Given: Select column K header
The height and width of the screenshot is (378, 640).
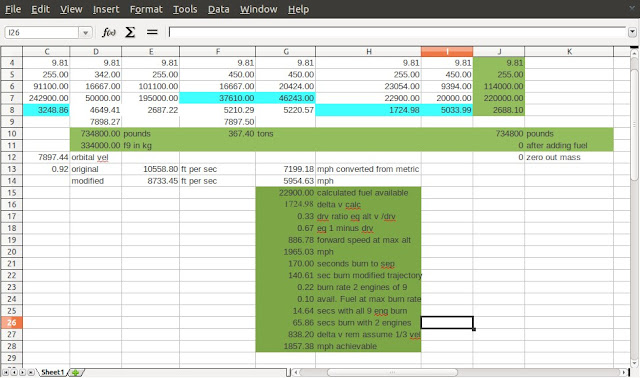Looking at the screenshot, I should click(569, 51).
